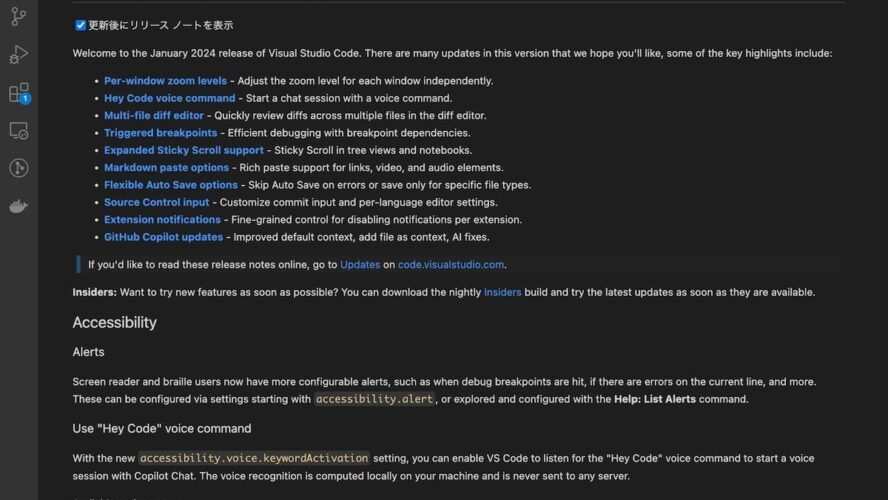Select the Flexible Auto Save options link
888x500 pixels.
pyautogui.click(x=170, y=185)
